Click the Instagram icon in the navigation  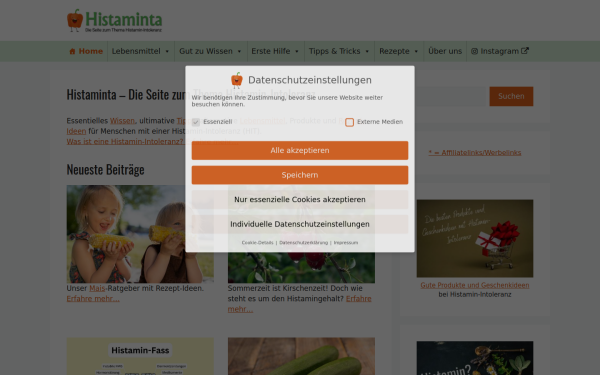474,51
